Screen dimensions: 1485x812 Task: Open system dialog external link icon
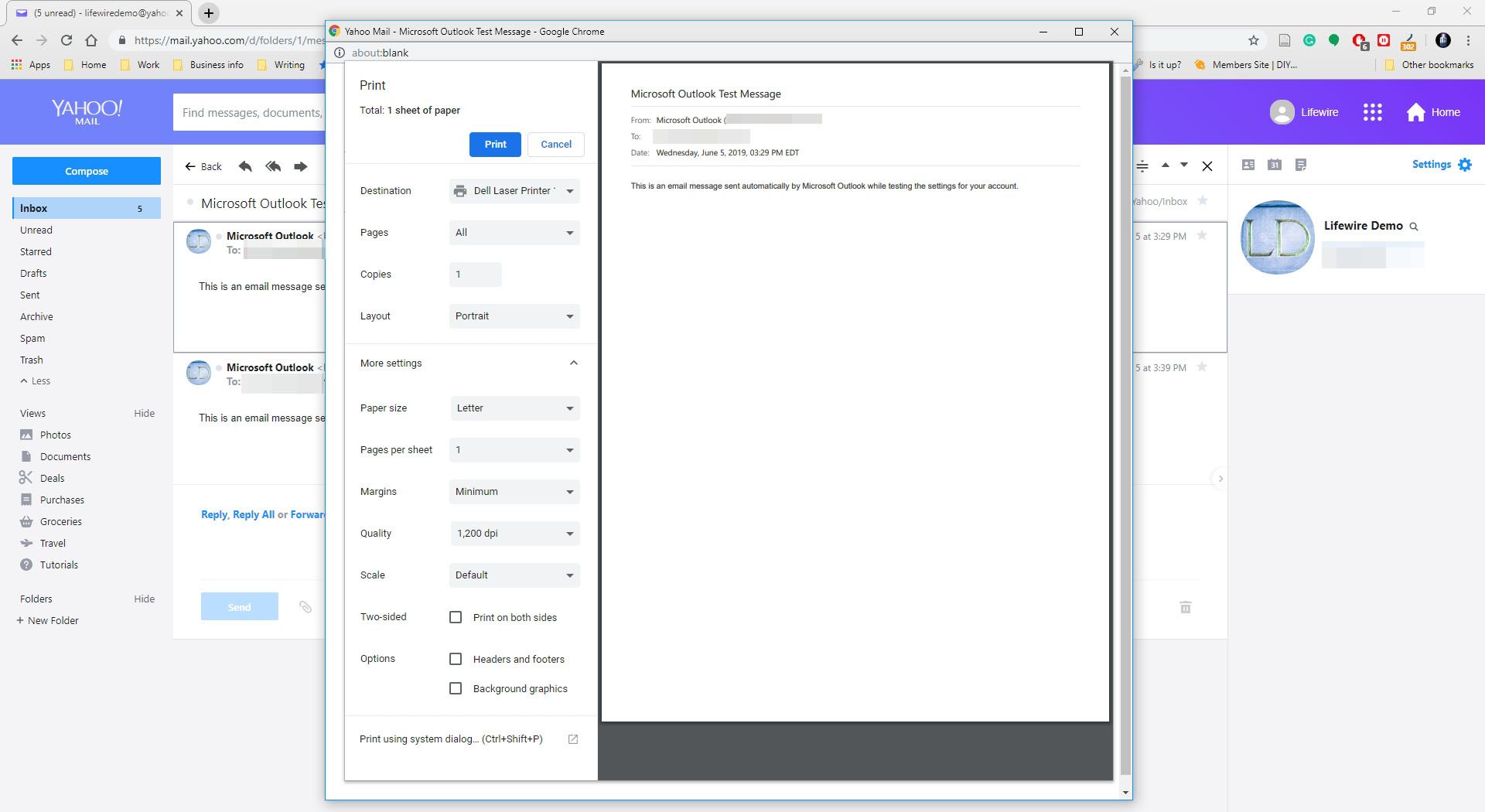(x=573, y=739)
